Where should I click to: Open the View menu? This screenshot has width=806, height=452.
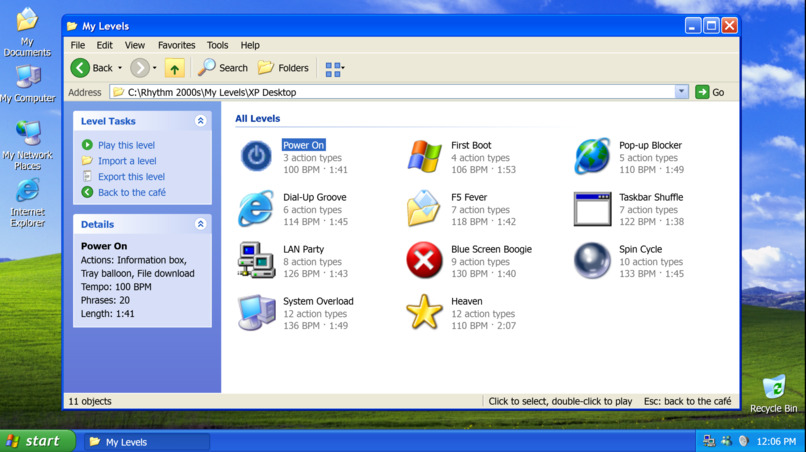(135, 45)
